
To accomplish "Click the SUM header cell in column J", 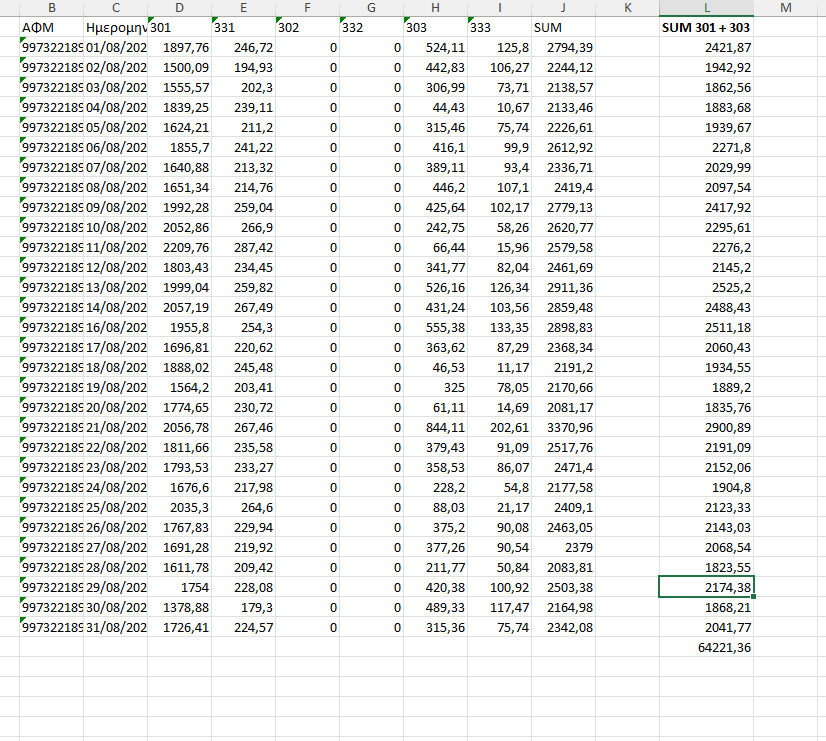I will [563, 28].
